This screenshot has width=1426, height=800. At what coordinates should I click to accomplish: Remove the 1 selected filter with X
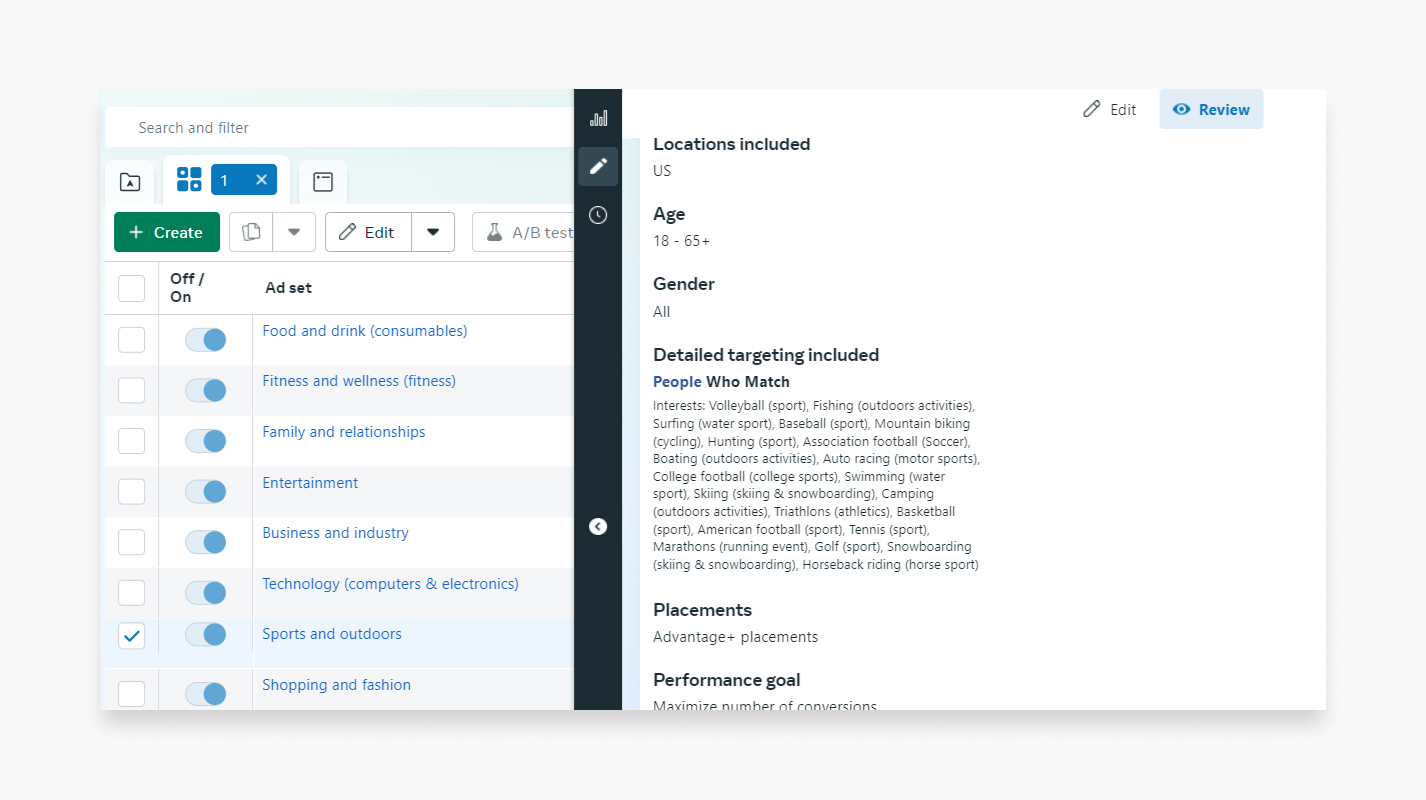tap(261, 180)
